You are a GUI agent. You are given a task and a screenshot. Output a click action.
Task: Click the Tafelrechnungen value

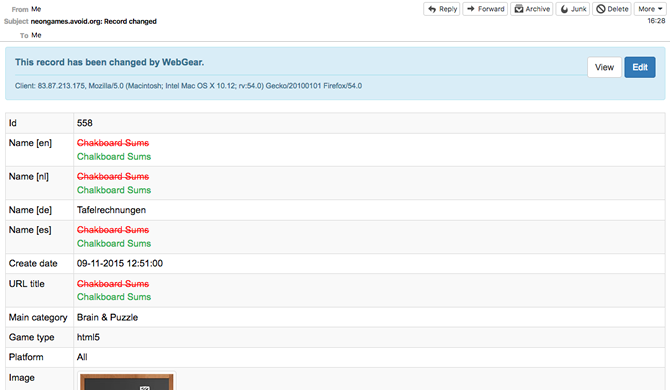coord(111,210)
